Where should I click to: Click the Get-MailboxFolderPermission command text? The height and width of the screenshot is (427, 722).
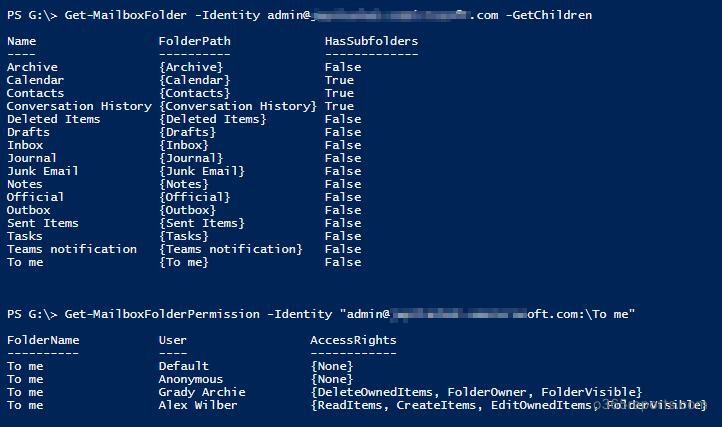[162, 314]
